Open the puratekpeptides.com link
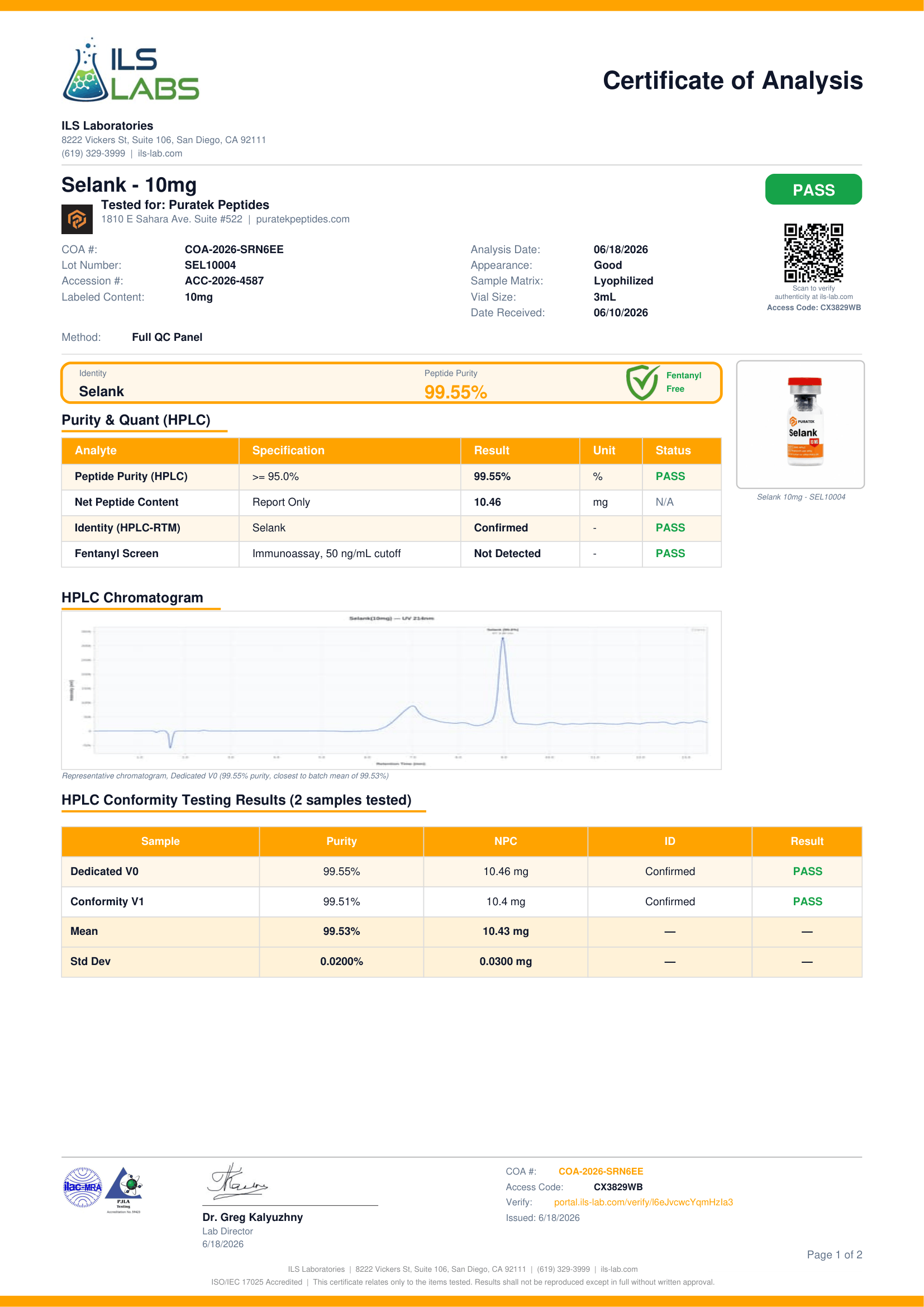The image size is (924, 1307). (x=303, y=219)
